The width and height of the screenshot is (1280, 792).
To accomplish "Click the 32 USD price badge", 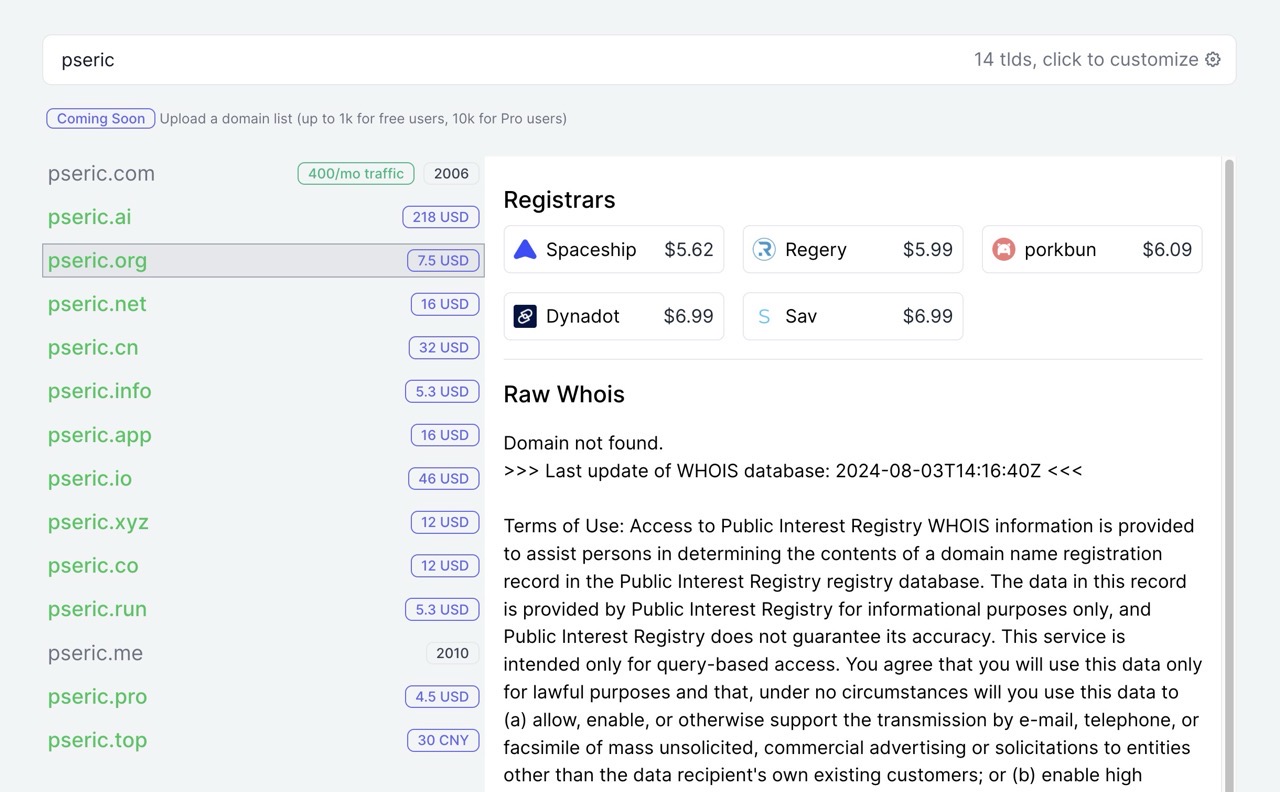I will (x=444, y=348).
